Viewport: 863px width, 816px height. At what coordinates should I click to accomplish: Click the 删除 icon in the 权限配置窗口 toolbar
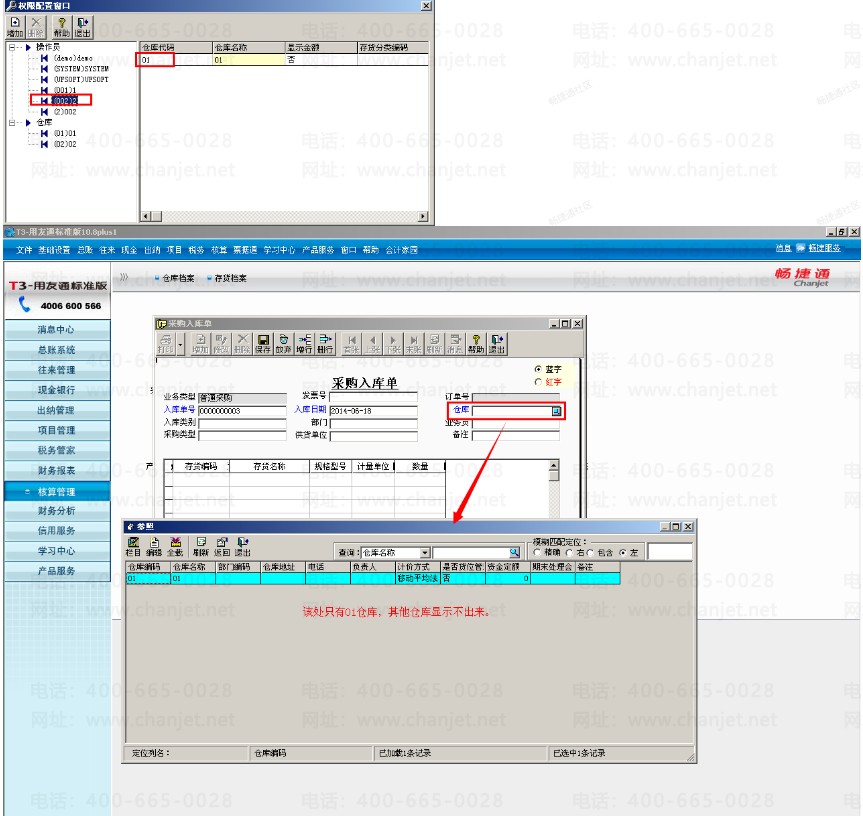(36, 27)
